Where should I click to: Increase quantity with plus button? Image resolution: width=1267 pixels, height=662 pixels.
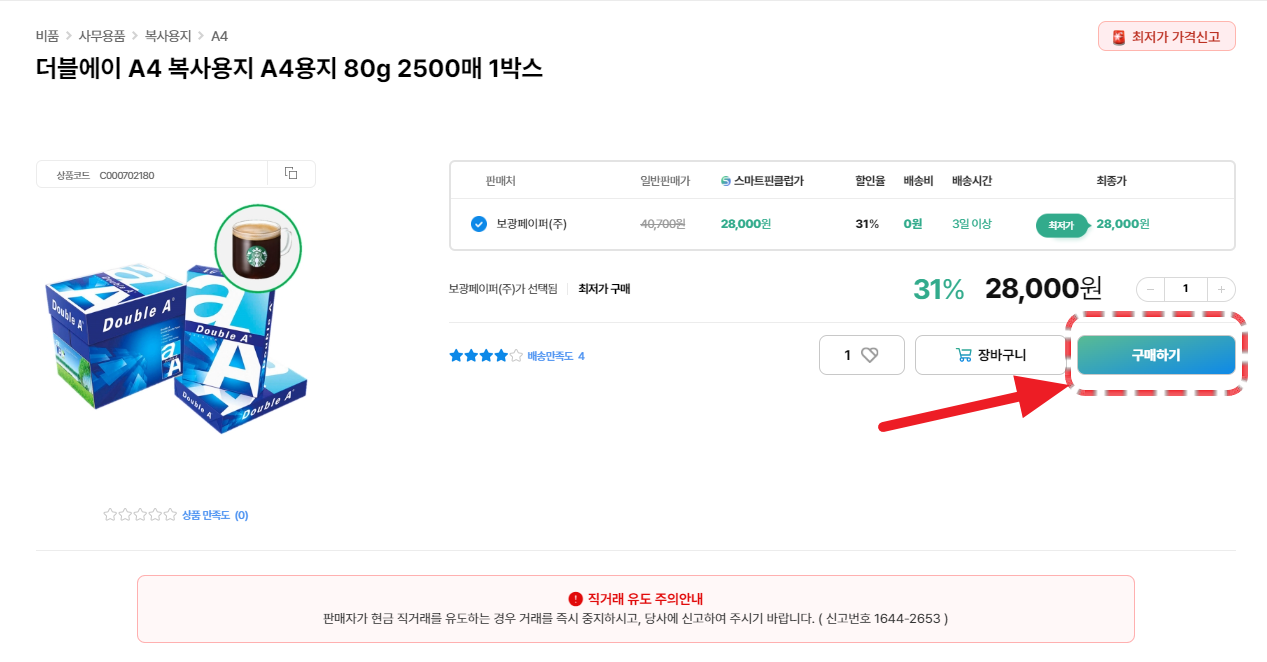pos(1221,289)
